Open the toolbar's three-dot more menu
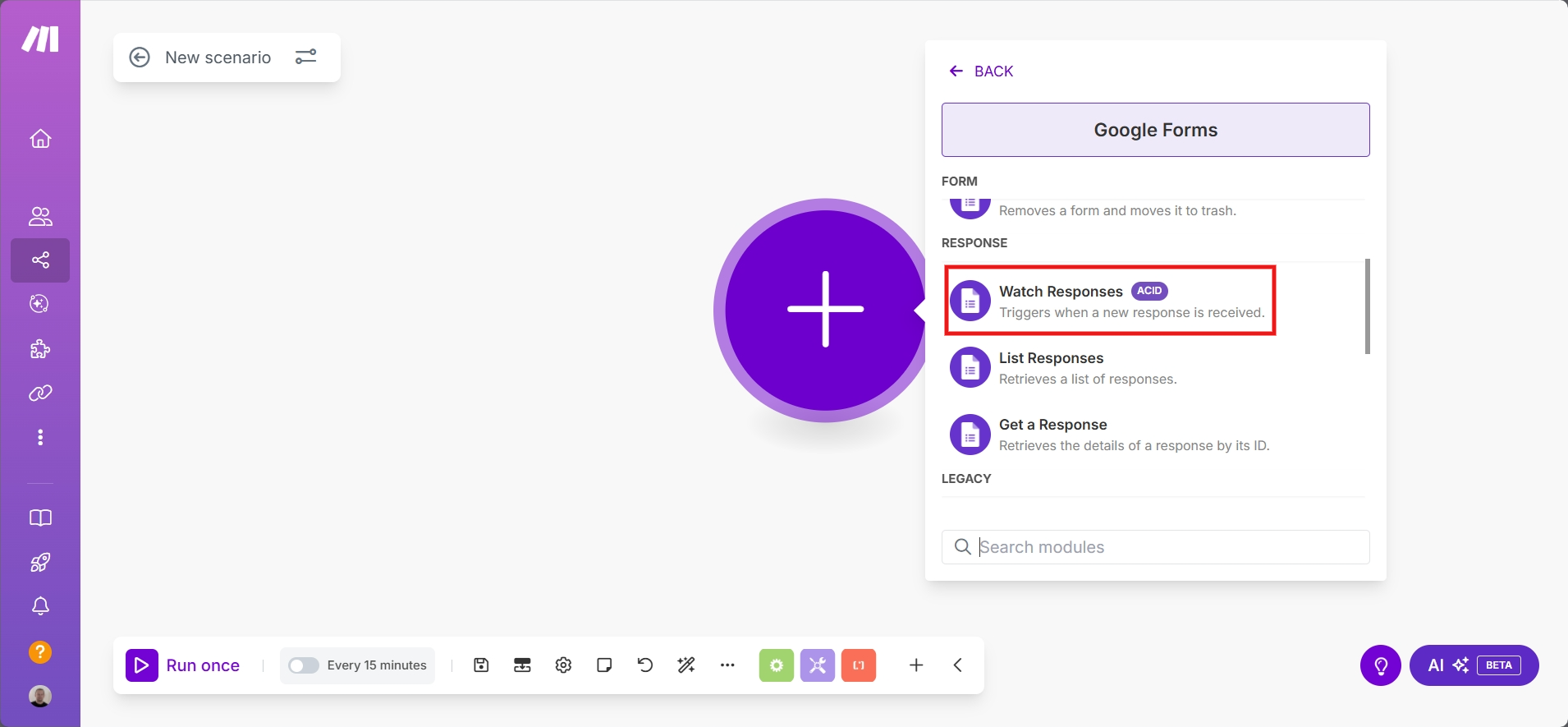Image resolution: width=1568 pixels, height=727 pixels. point(727,665)
